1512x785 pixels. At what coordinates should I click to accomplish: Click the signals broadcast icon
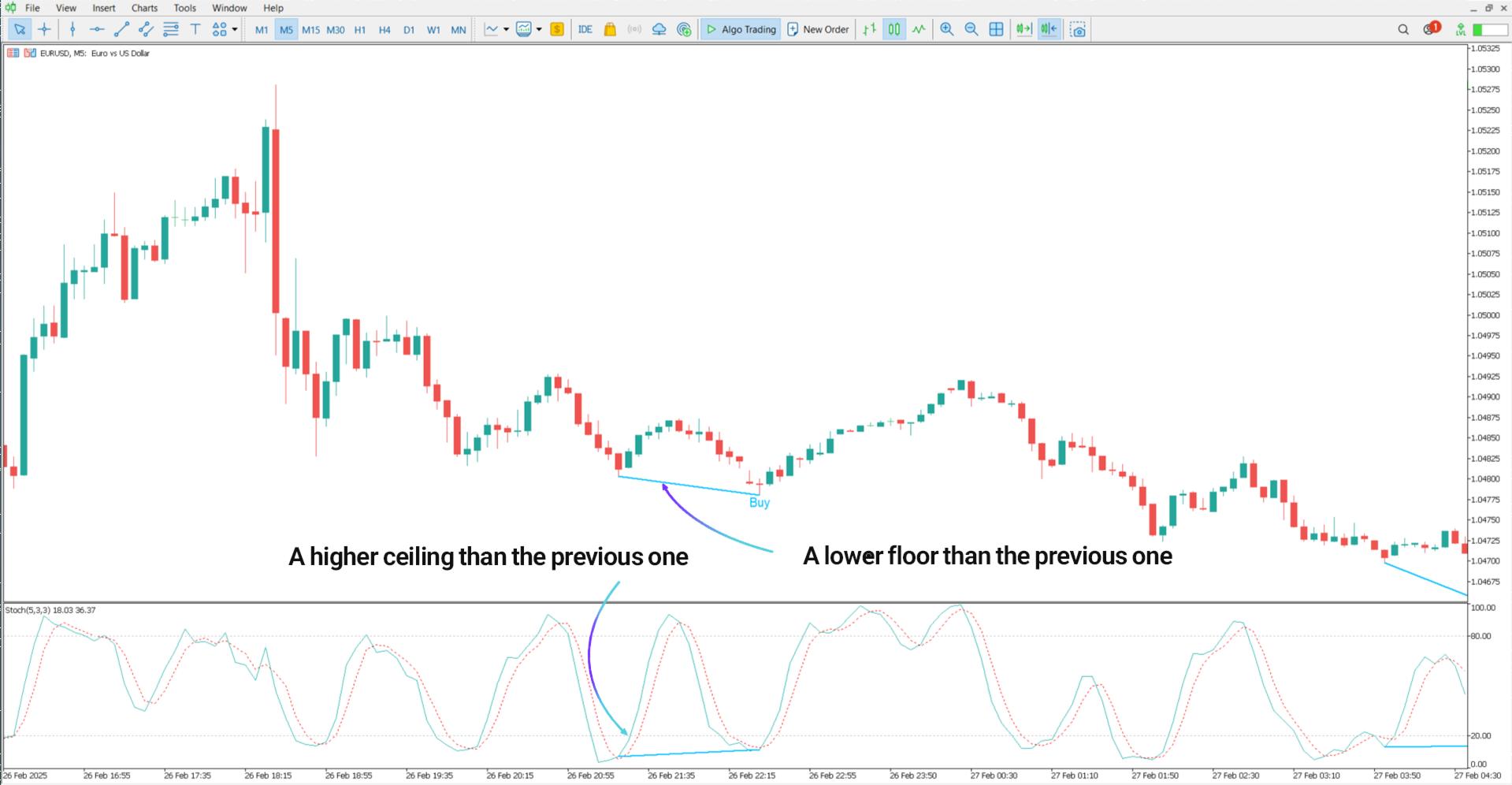point(634,29)
